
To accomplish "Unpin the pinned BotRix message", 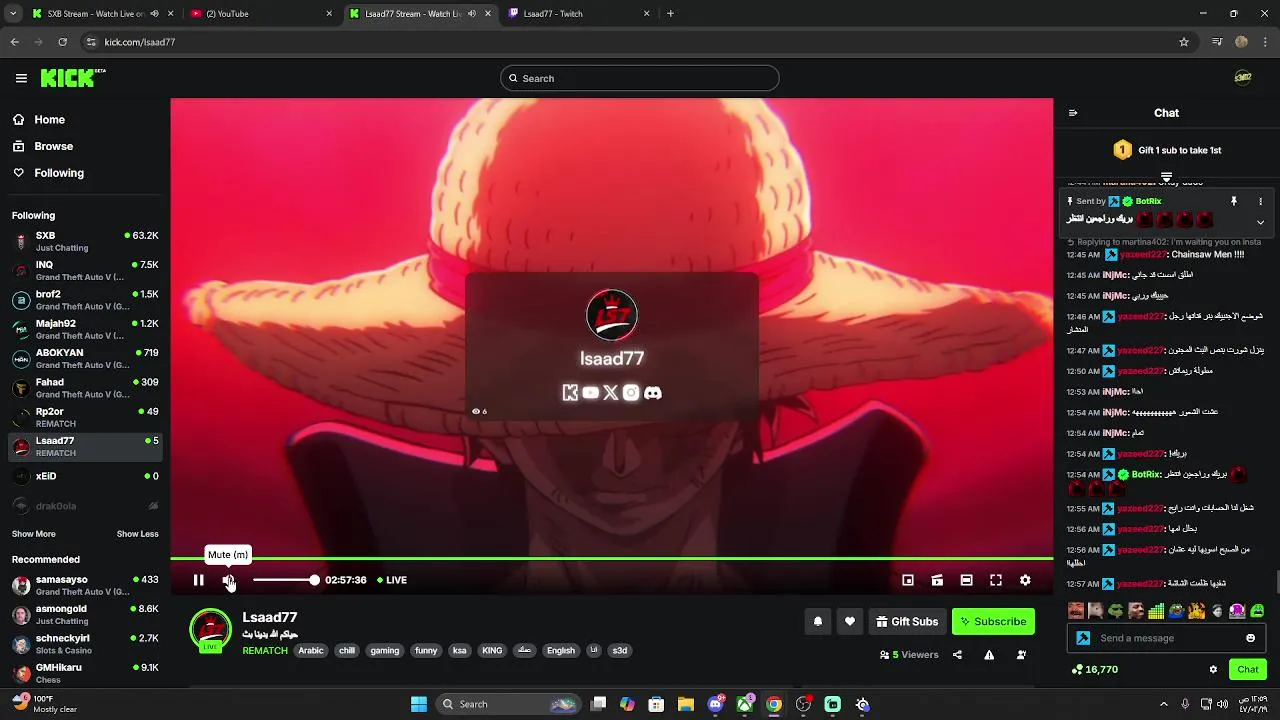I will [1233, 201].
